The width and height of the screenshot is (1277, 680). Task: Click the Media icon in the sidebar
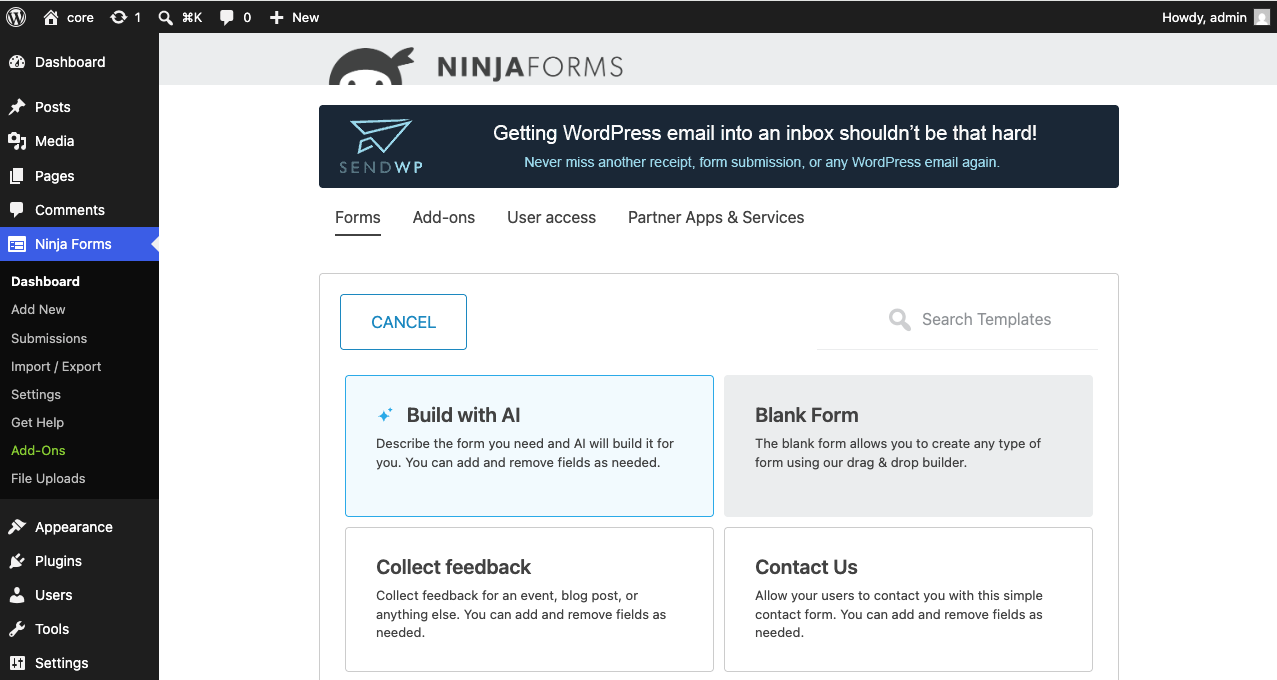(x=17, y=141)
